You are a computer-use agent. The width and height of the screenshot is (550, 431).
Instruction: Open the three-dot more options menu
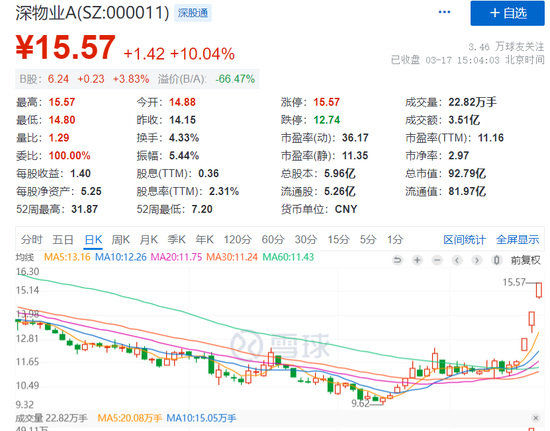(444, 12)
